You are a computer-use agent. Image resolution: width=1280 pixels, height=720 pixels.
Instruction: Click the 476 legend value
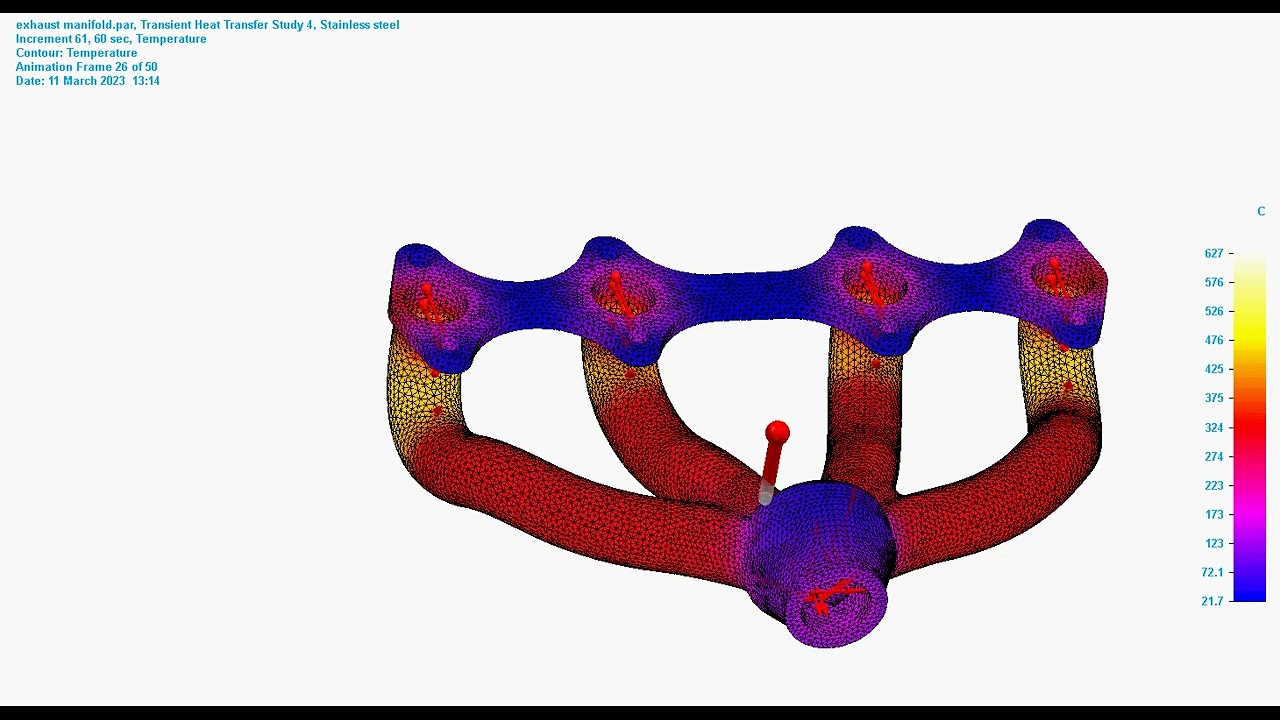(1214, 341)
